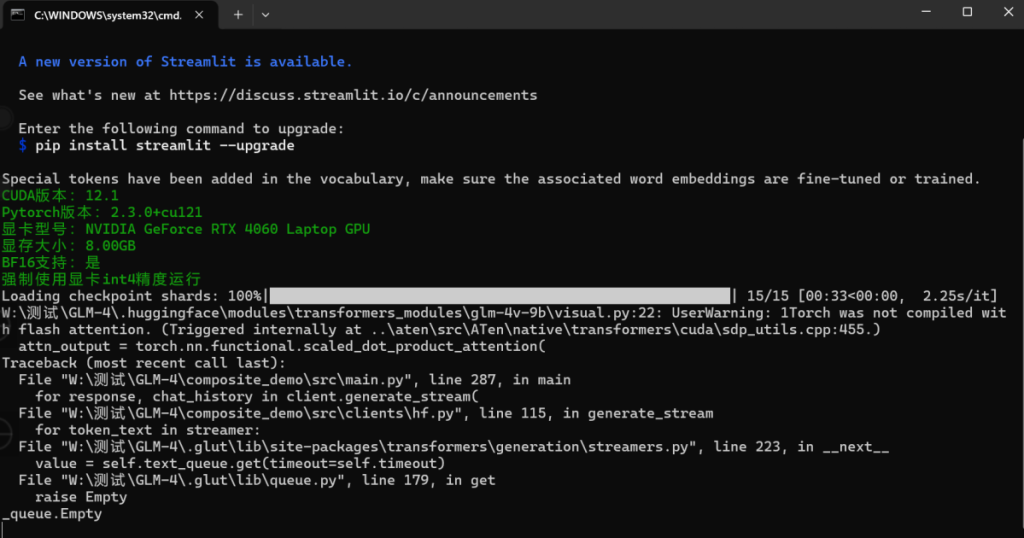Click the loading checkpoint shards progress bar

[x=499, y=296]
